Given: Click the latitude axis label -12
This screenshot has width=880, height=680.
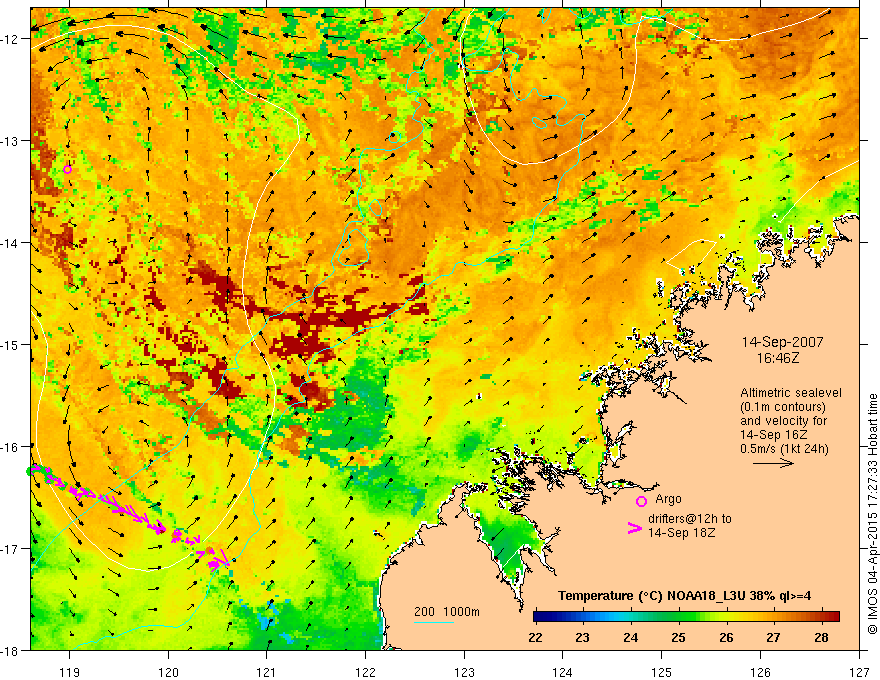Looking at the screenshot, I should [x=10, y=39].
